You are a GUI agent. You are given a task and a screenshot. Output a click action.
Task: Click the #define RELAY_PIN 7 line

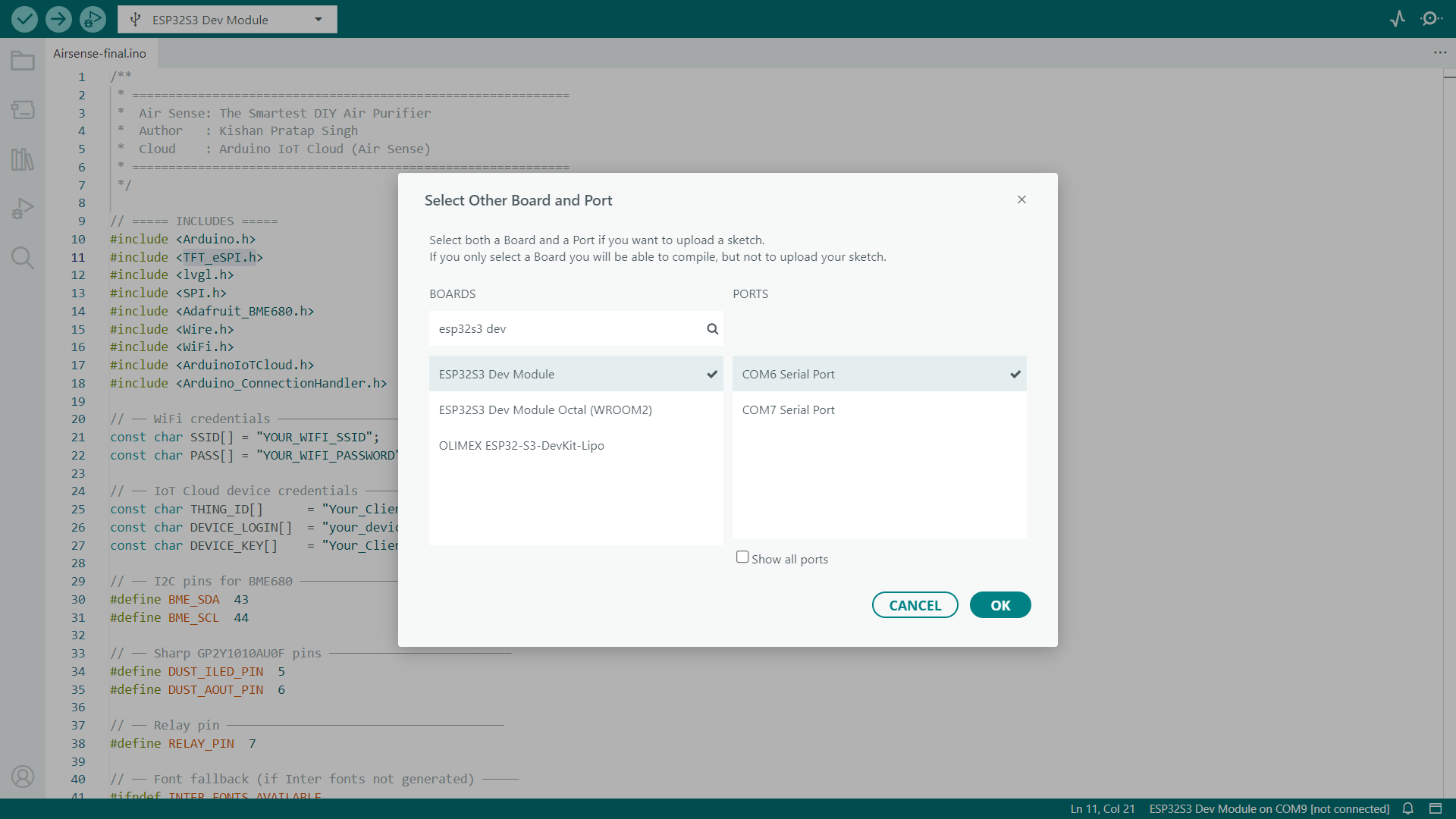[x=183, y=744]
